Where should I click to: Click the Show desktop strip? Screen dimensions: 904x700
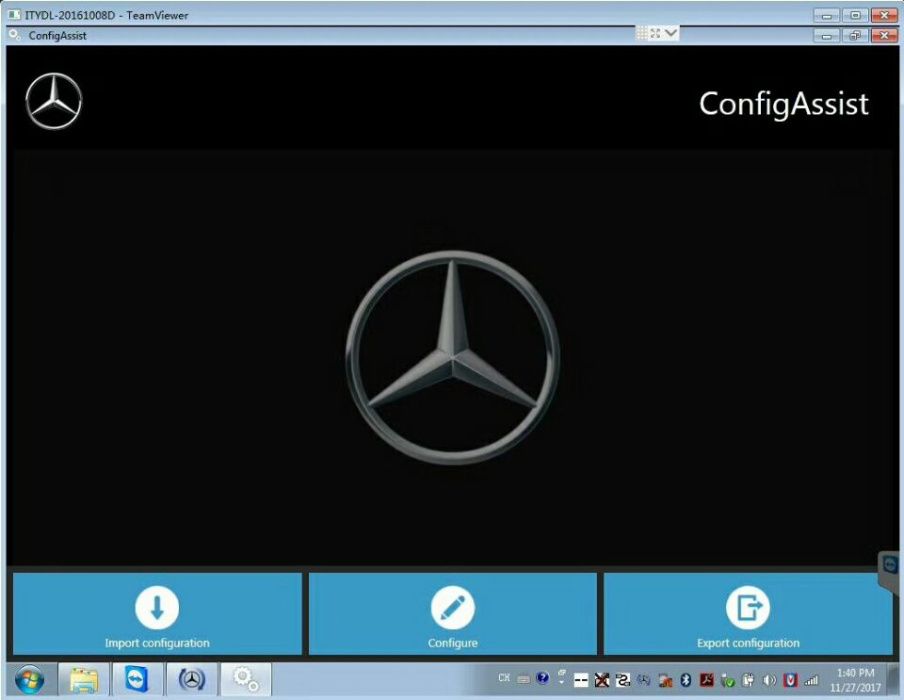[895, 680]
